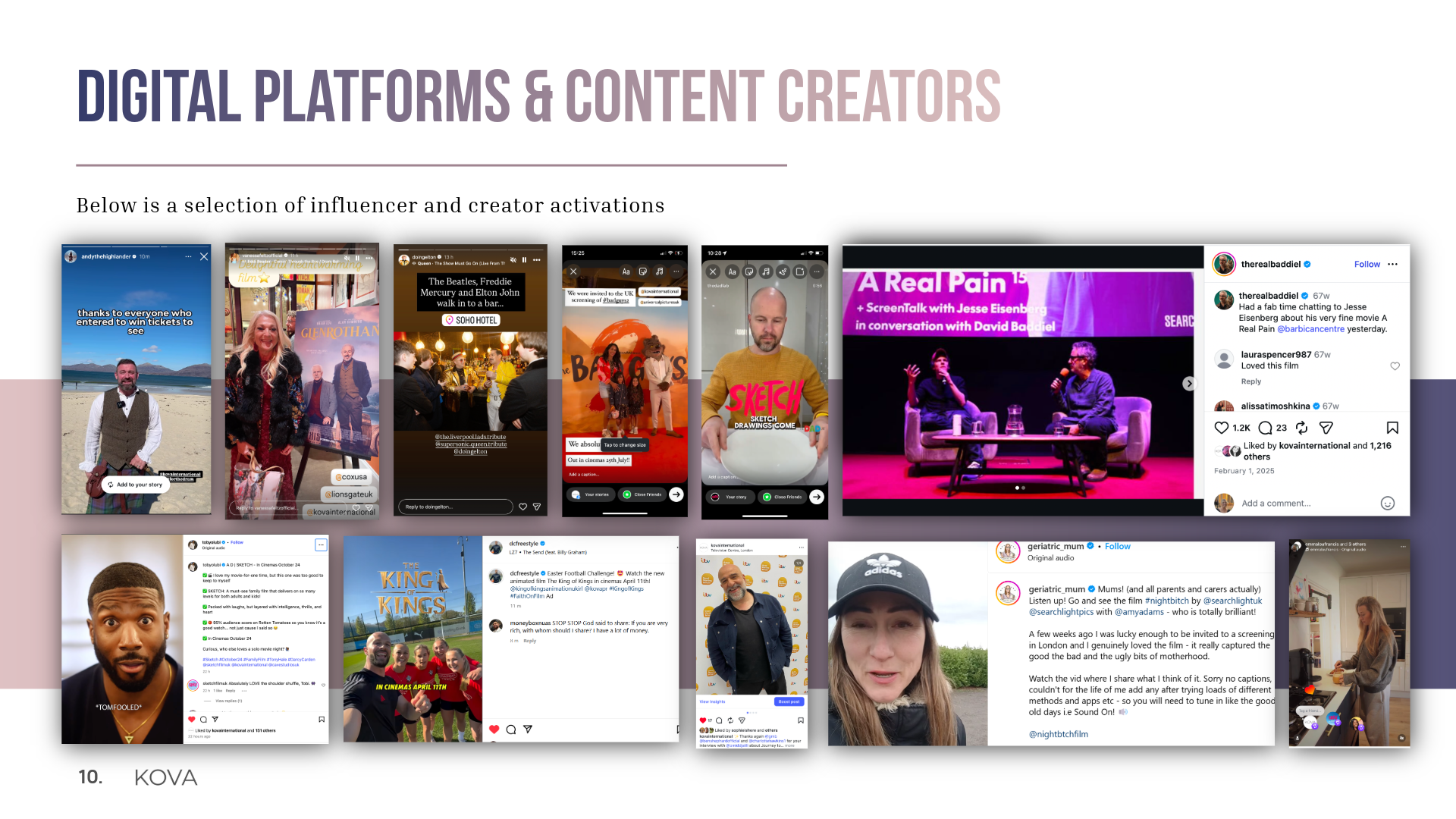Open therealbaddiel post options menu
The width and height of the screenshot is (1456, 819).
[x=1393, y=265]
